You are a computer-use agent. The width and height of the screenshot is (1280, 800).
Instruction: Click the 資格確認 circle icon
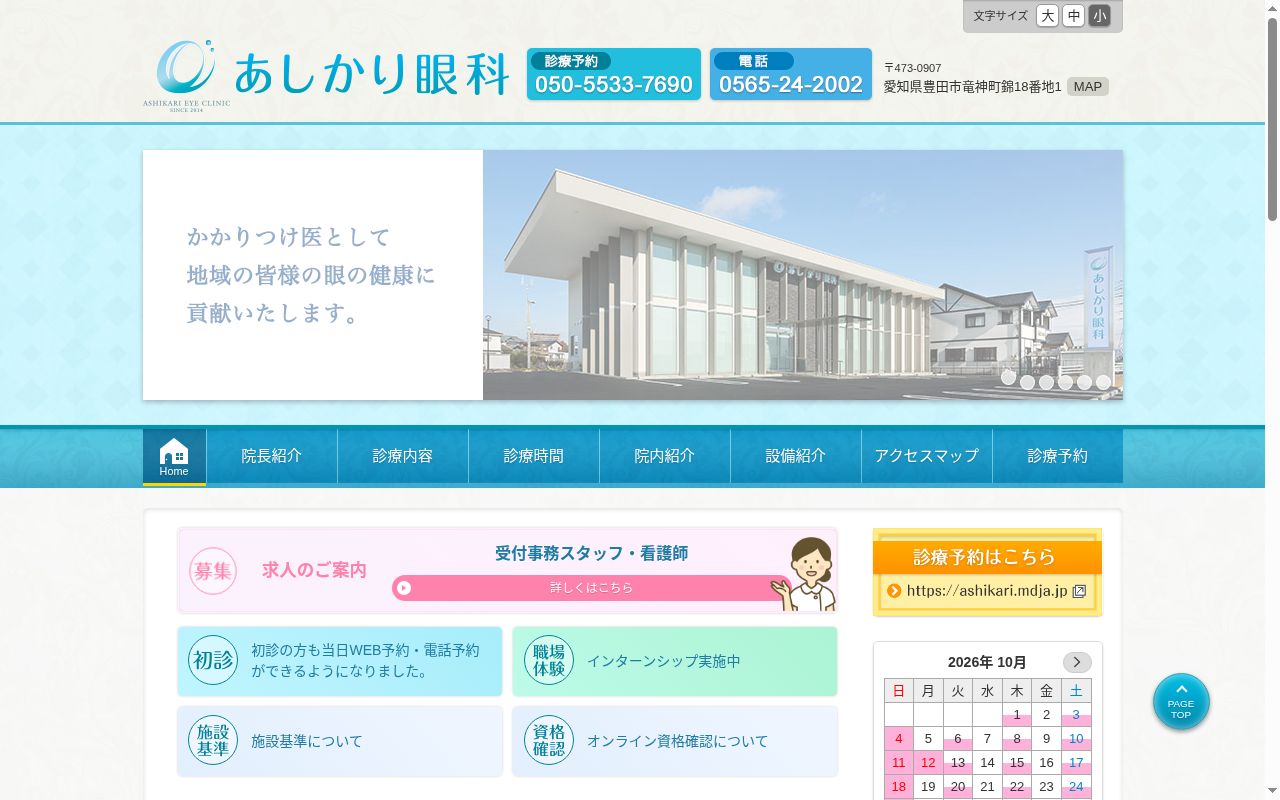[x=549, y=741]
